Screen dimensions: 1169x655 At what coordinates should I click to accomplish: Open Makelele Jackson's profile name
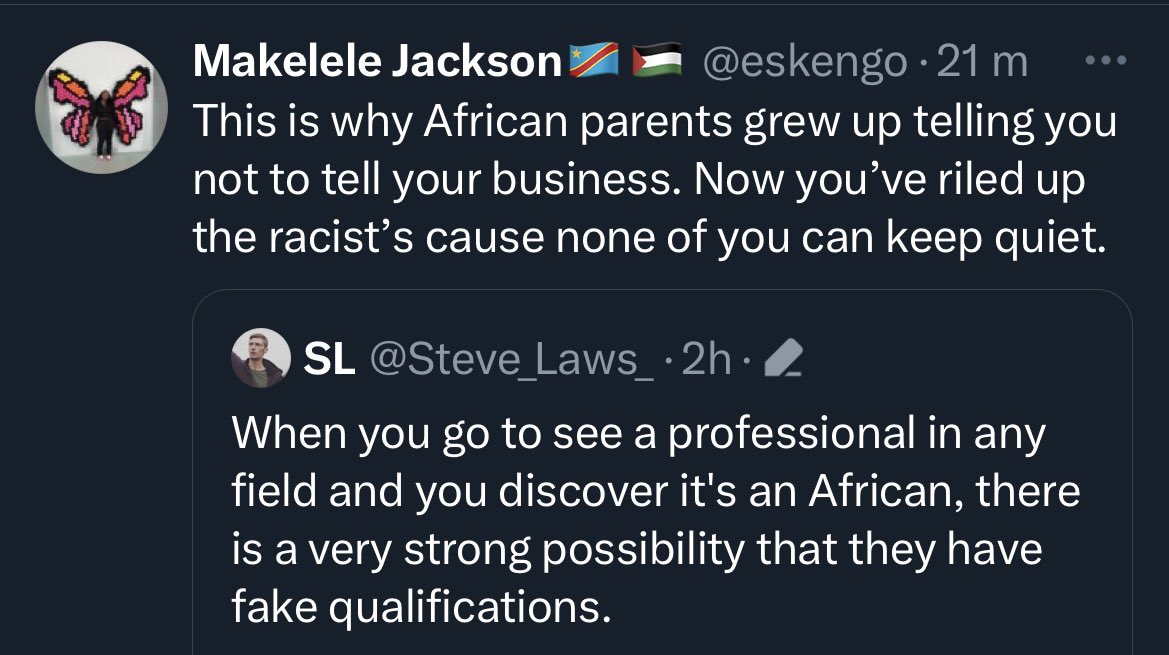coord(377,63)
